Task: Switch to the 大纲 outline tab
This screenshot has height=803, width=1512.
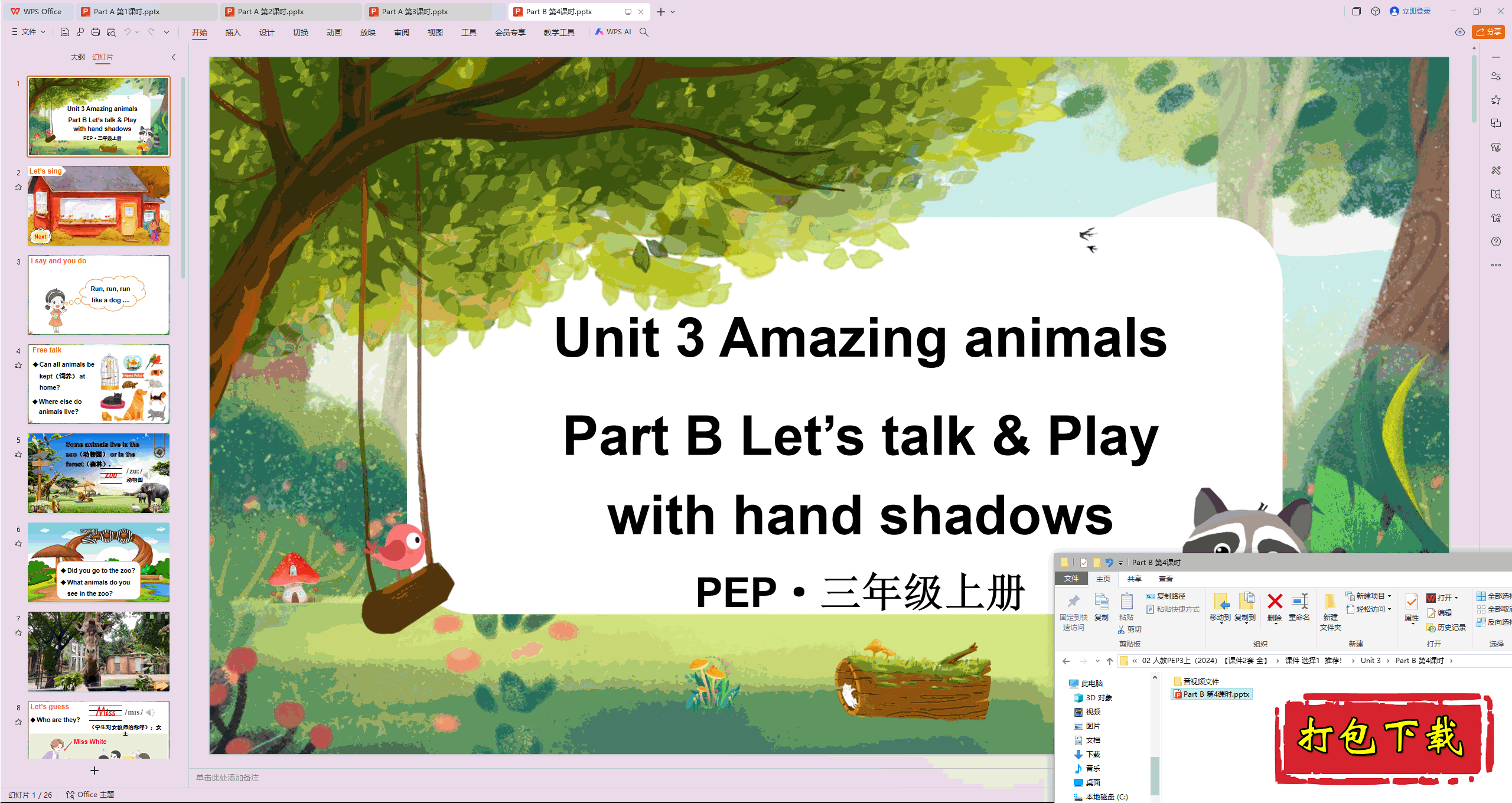Action: [77, 57]
